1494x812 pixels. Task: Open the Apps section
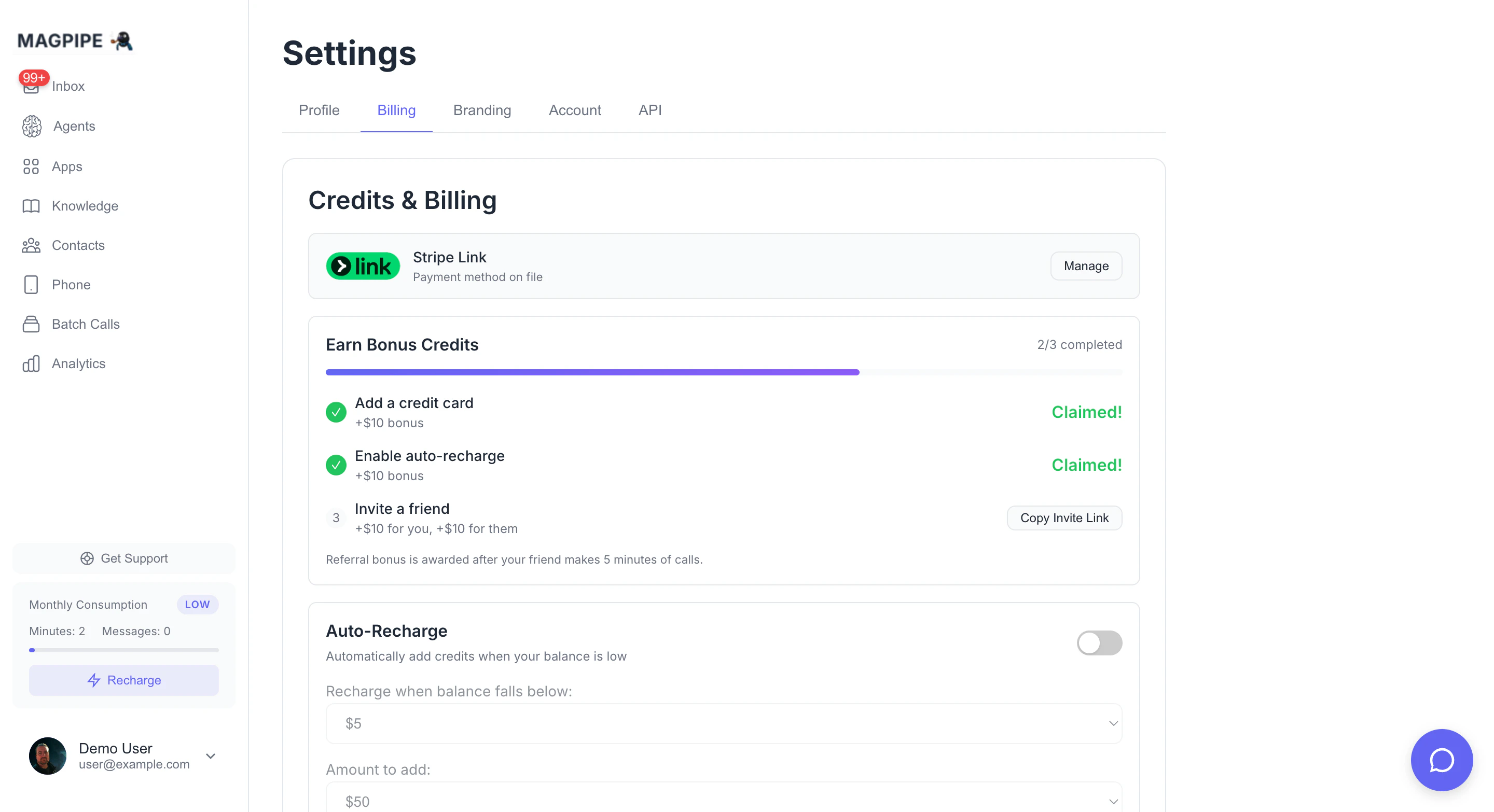click(x=66, y=166)
